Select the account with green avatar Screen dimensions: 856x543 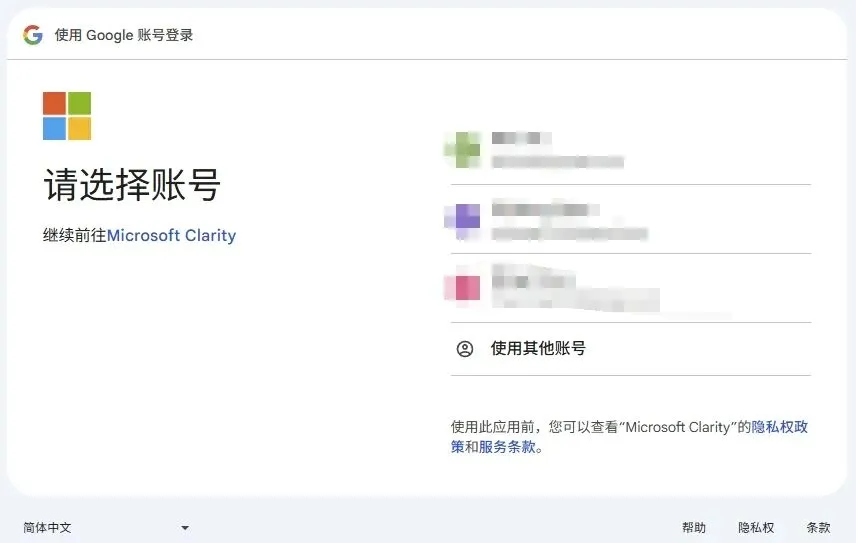pos(631,150)
